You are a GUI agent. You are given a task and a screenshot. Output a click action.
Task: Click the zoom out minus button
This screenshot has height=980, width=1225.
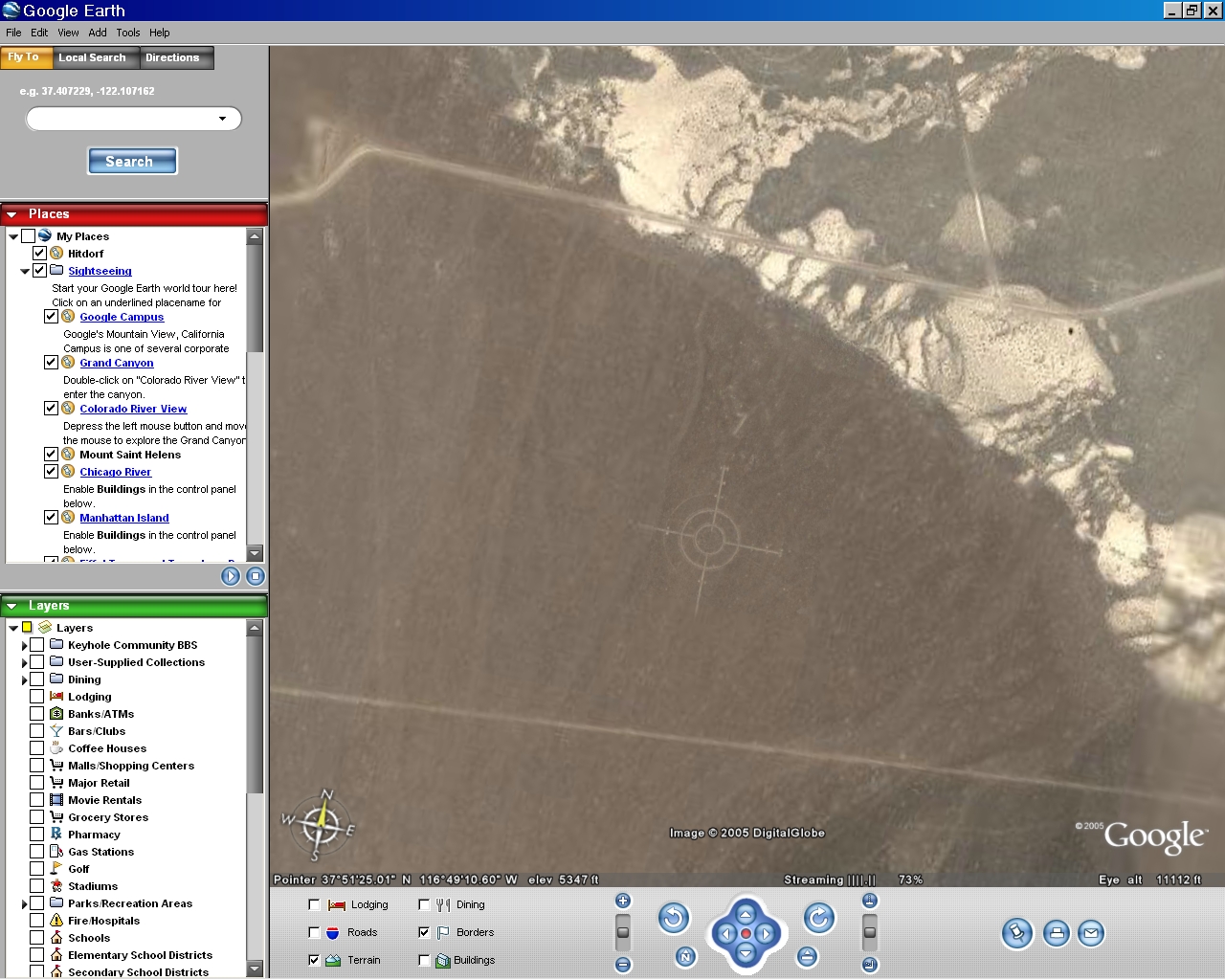(x=623, y=965)
